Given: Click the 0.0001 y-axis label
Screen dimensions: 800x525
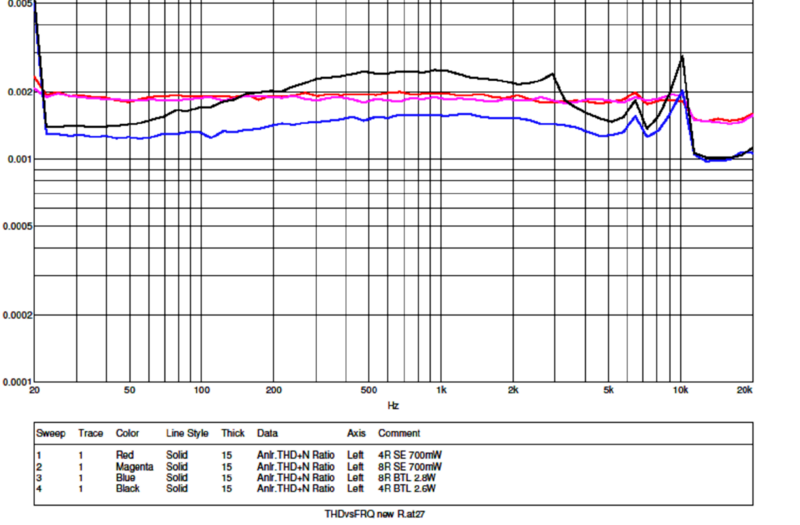Looking at the screenshot, I should [x=16, y=382].
